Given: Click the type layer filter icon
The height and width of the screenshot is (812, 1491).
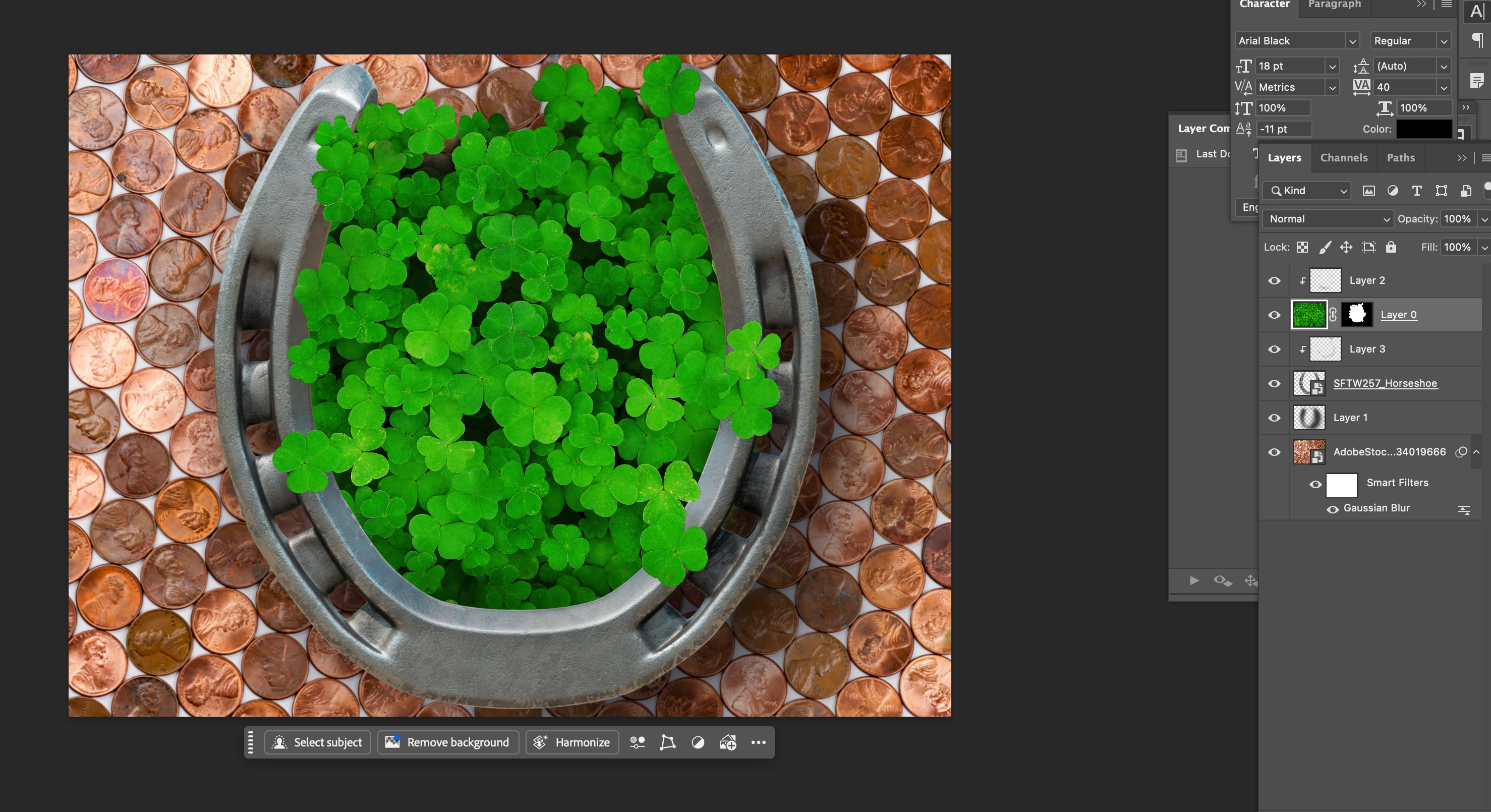Looking at the screenshot, I should [x=1417, y=191].
